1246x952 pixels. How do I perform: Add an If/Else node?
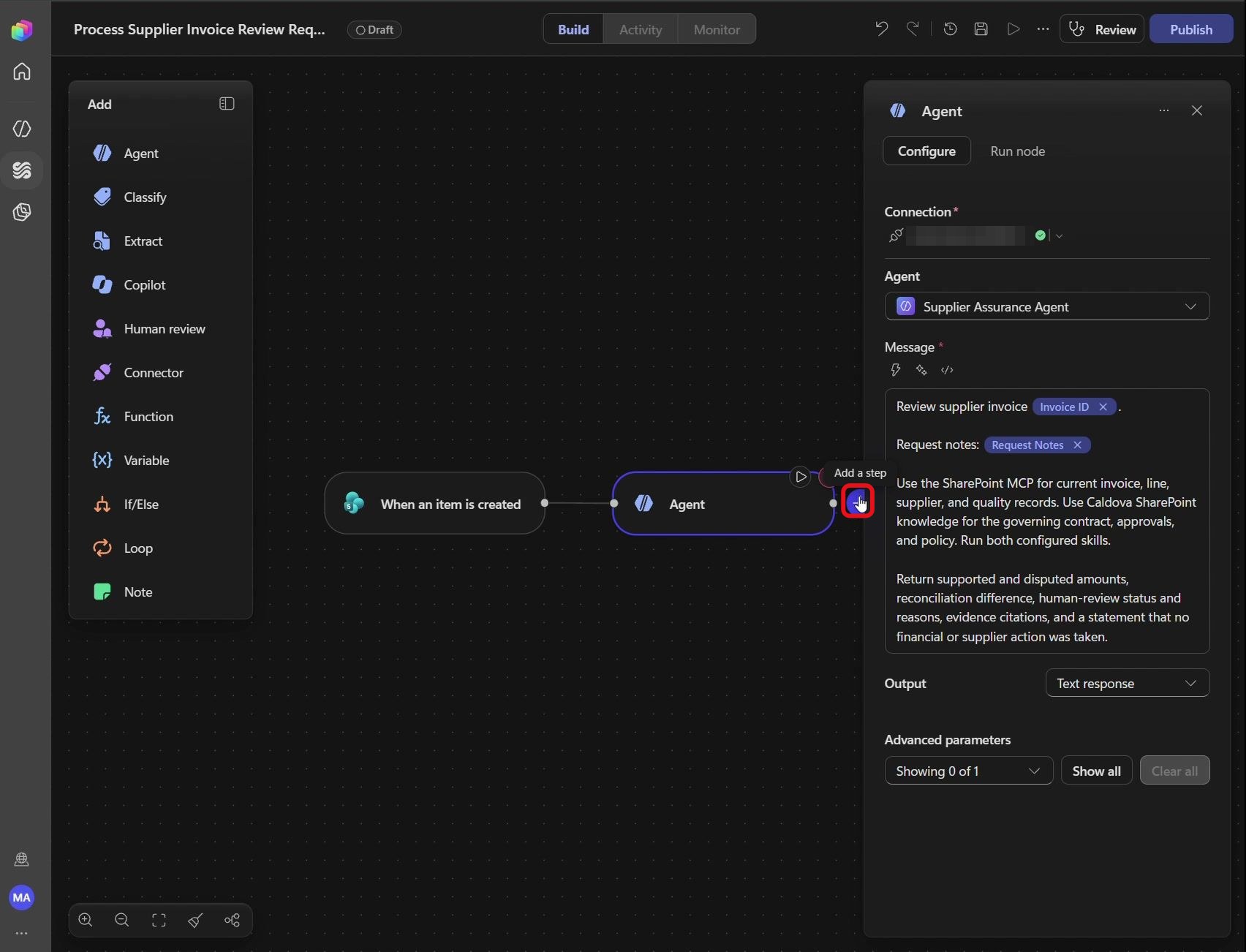pyautogui.click(x=161, y=505)
